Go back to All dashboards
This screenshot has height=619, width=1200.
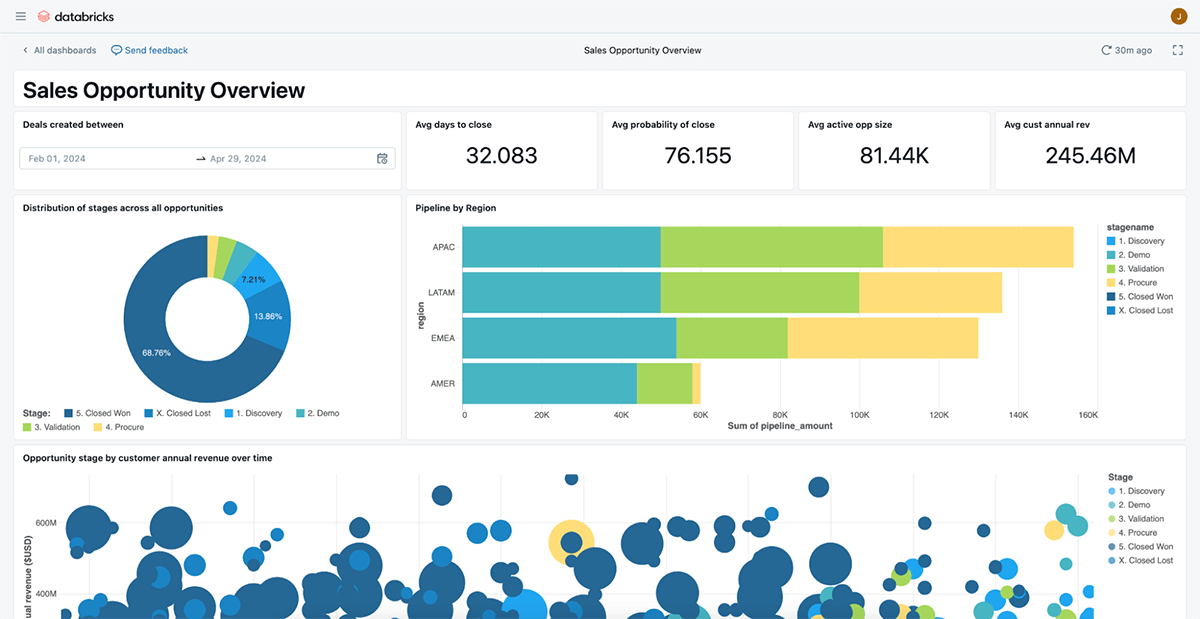coord(65,50)
